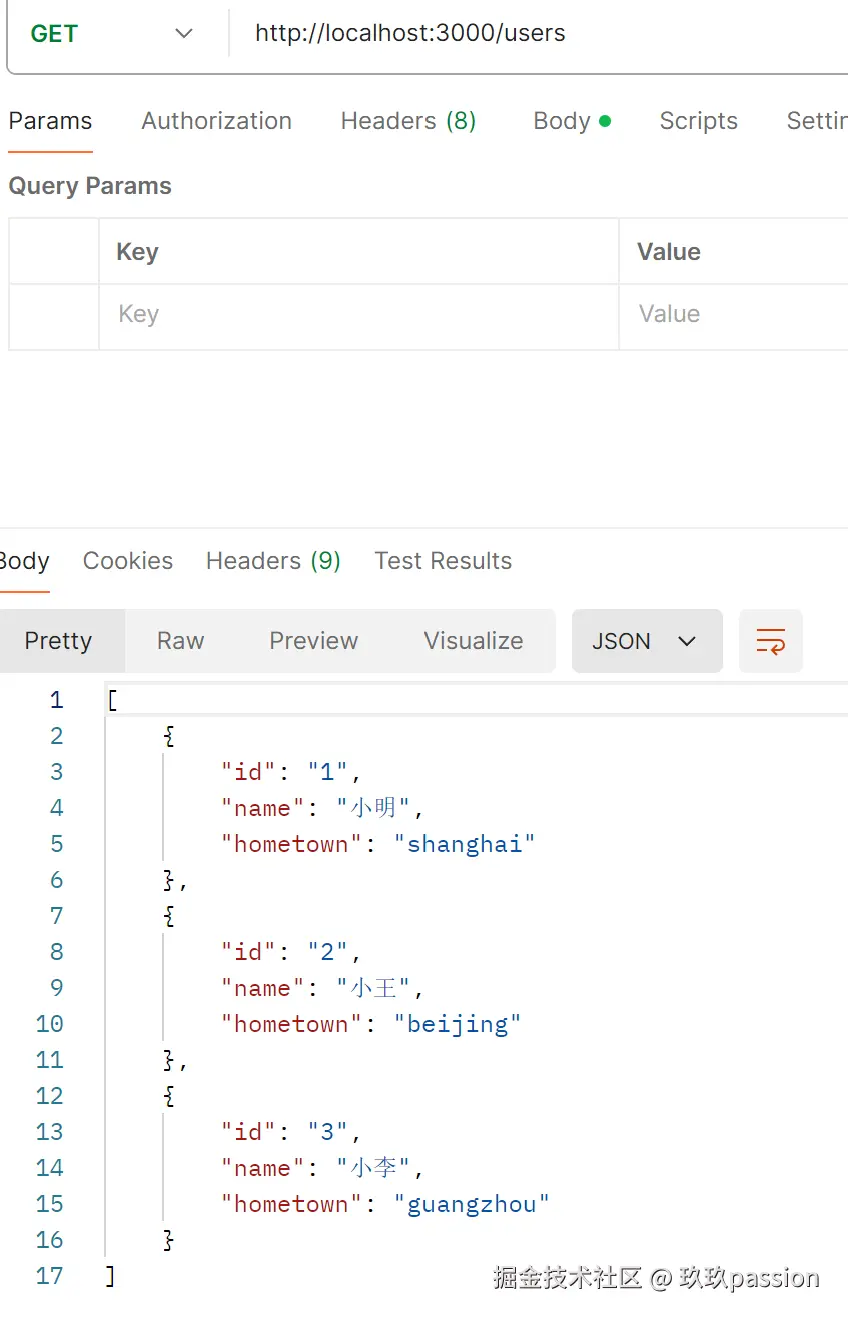
Task: View the Test Results tab
Action: coord(443,561)
